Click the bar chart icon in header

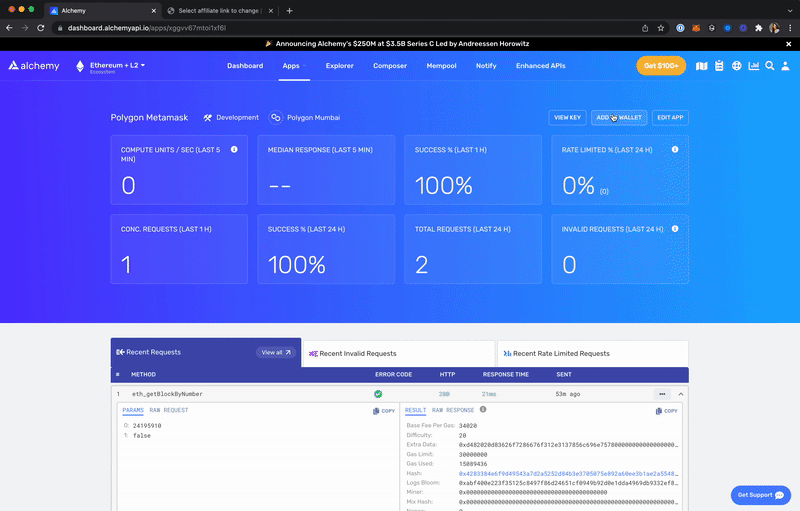(753, 66)
